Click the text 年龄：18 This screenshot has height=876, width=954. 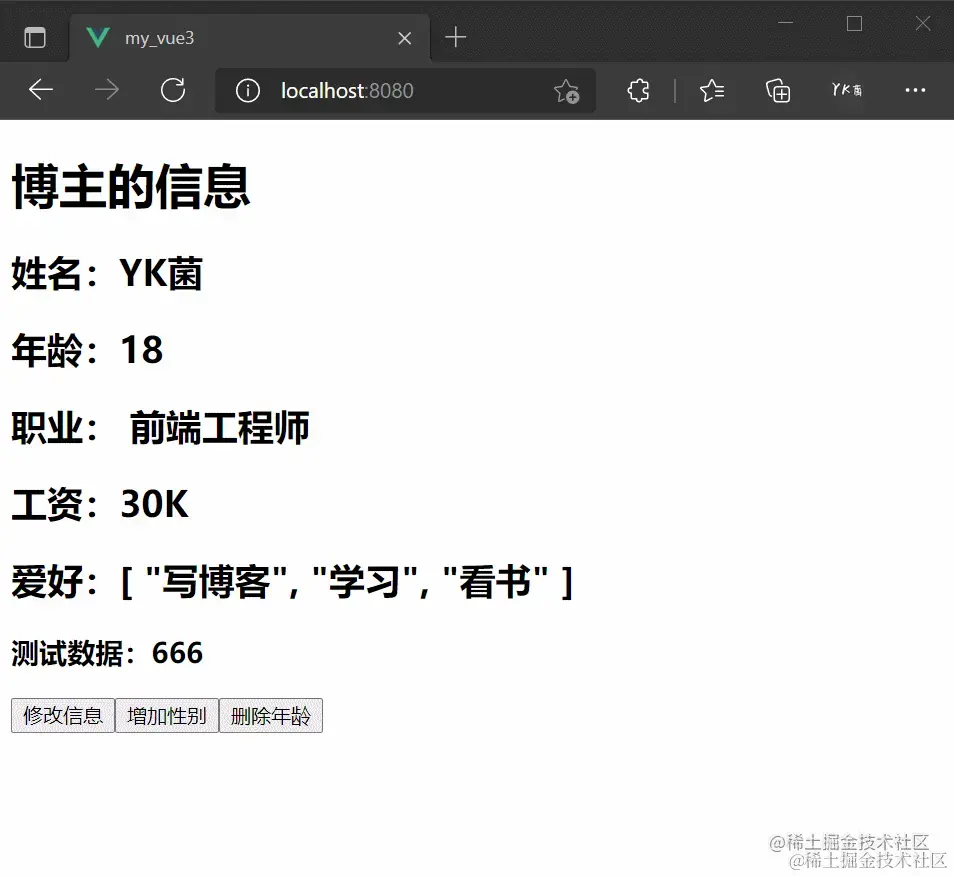88,350
